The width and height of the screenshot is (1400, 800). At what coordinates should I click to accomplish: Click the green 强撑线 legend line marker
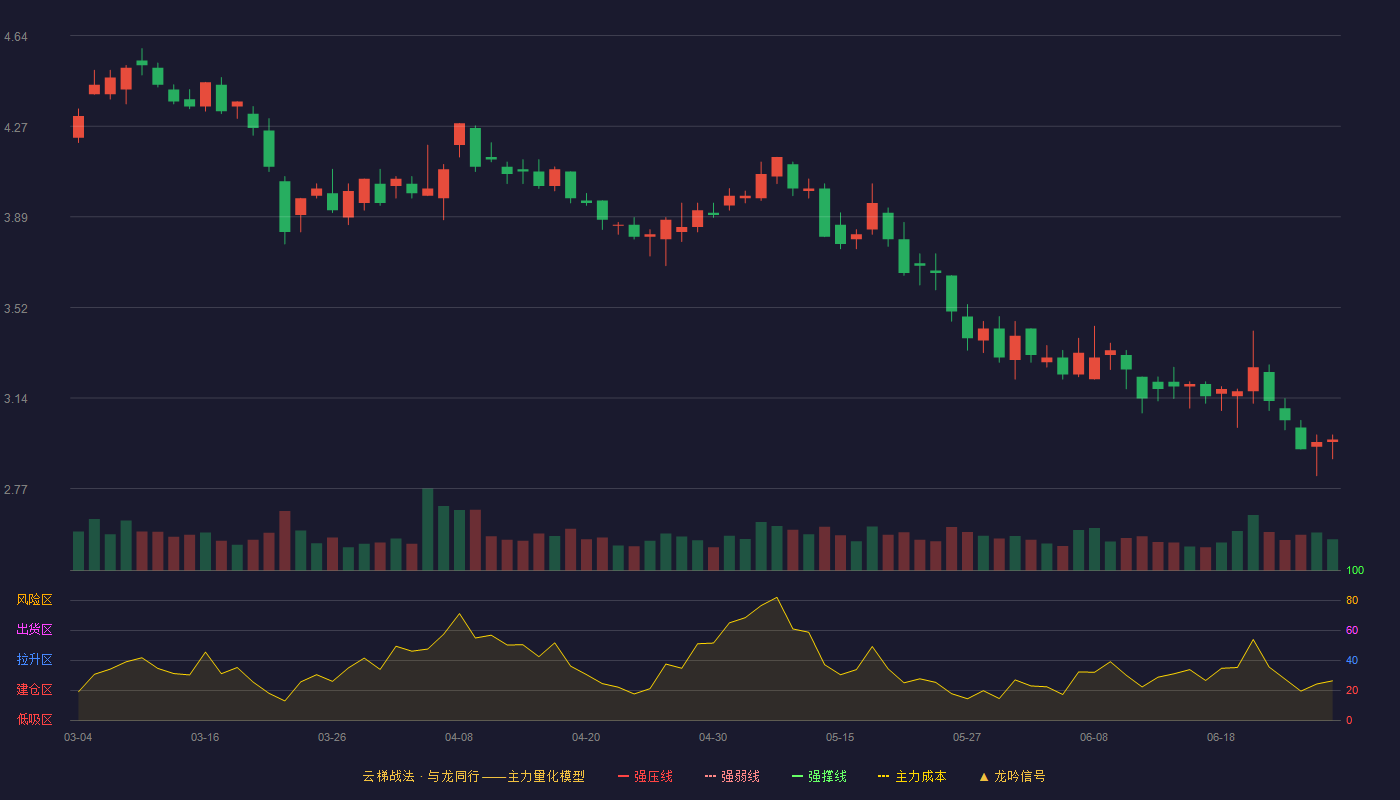tap(797, 776)
